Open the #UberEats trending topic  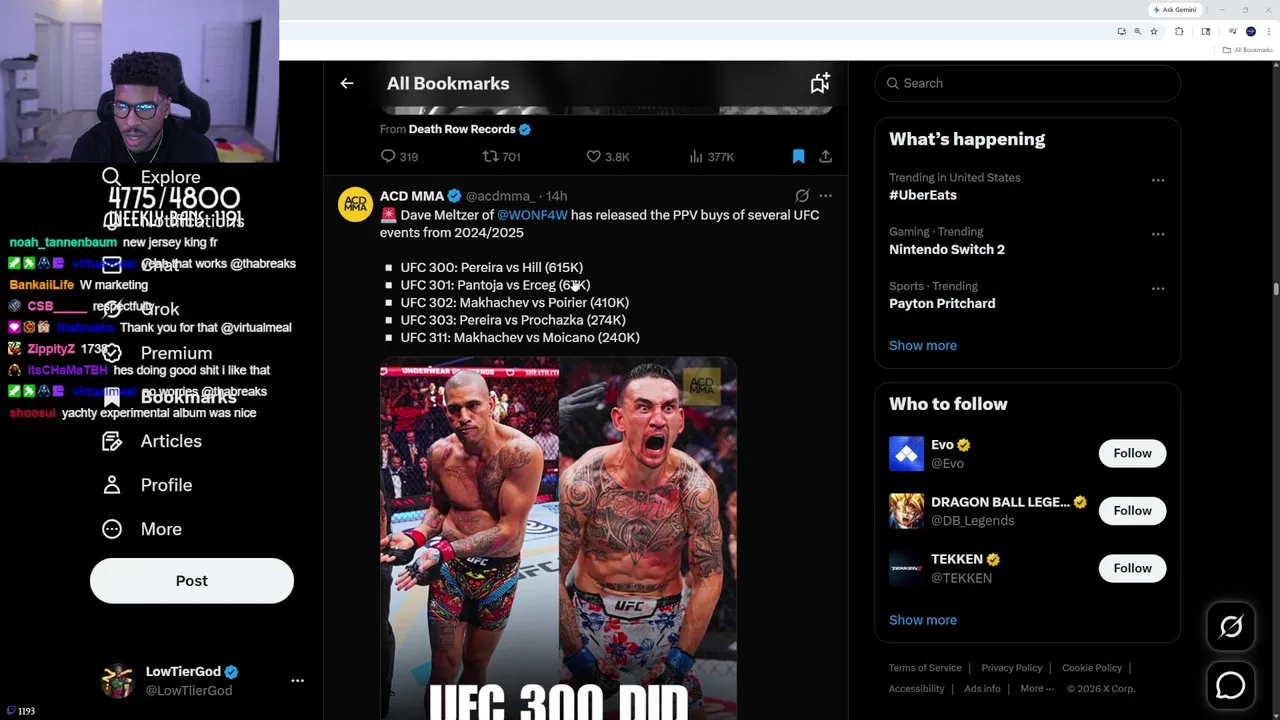pyautogui.click(x=923, y=195)
